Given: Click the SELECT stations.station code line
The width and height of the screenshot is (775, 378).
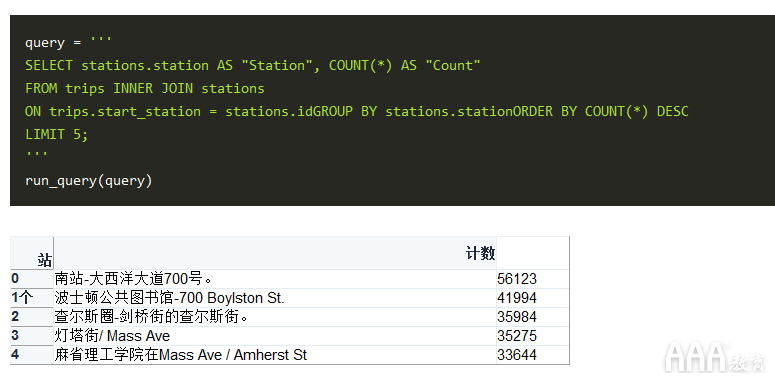Looking at the screenshot, I should [253, 65].
